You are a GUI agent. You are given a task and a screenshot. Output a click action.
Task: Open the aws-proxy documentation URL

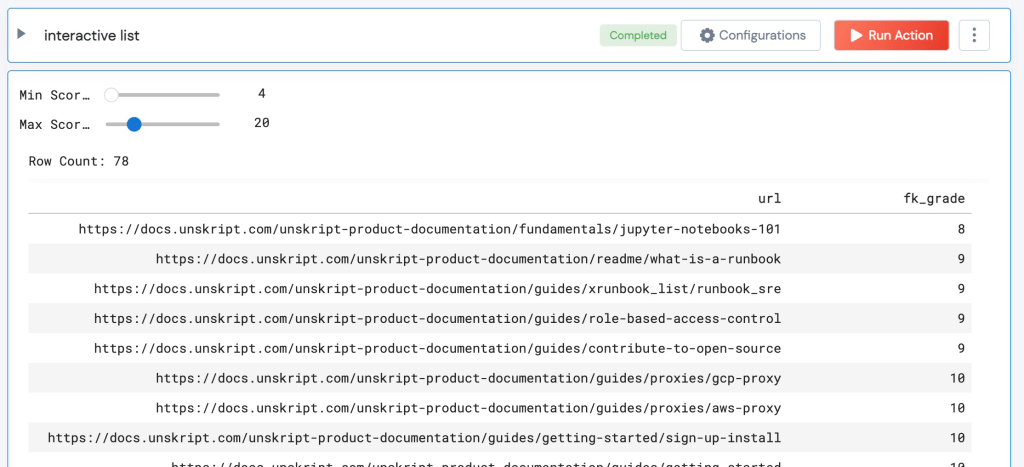coord(468,408)
